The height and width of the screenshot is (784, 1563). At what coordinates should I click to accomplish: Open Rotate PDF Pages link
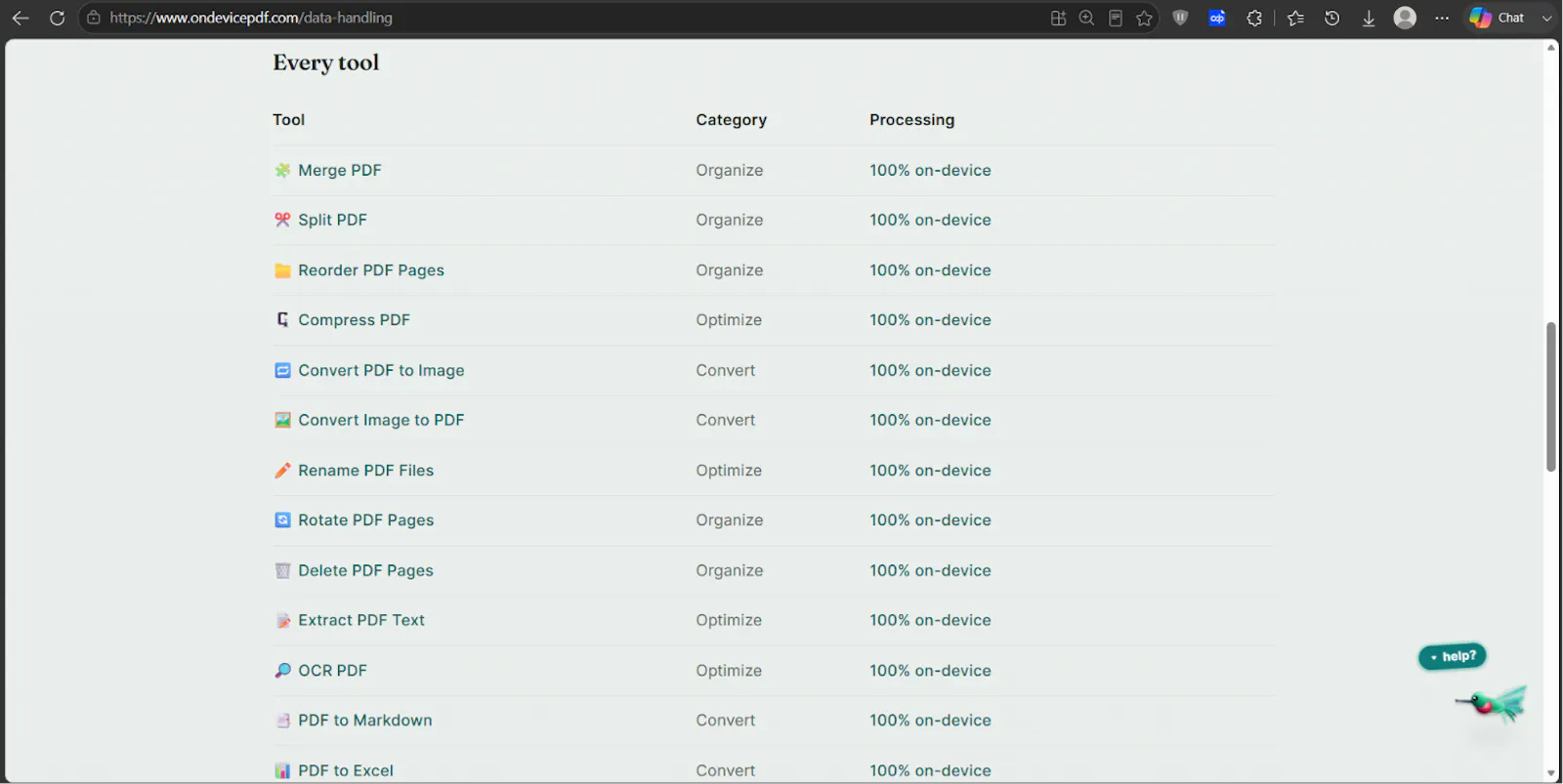tap(366, 520)
